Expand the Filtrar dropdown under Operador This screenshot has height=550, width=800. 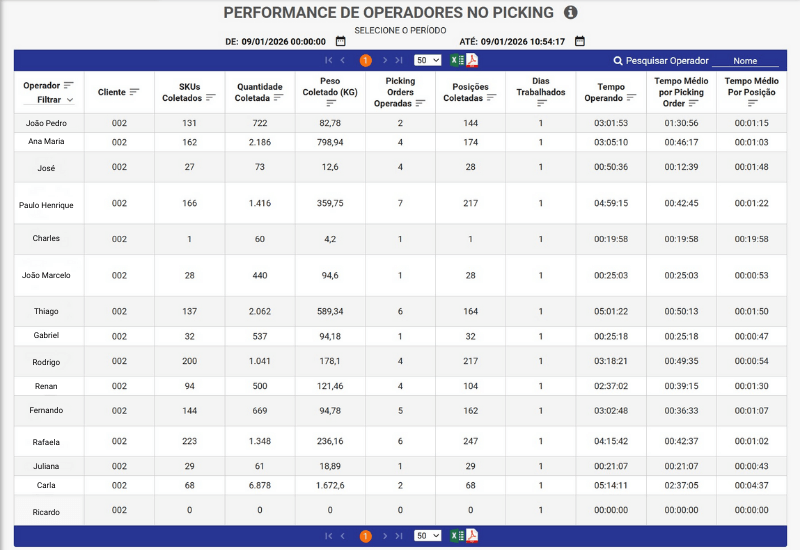pos(69,100)
